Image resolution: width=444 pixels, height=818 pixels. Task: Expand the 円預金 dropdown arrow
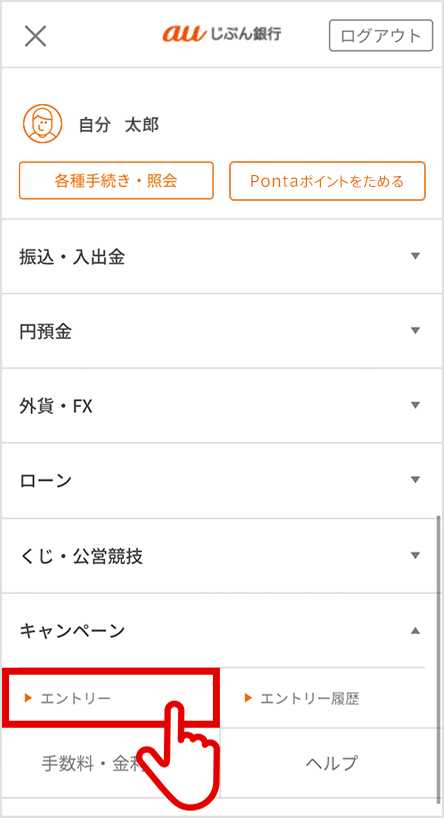pos(415,331)
